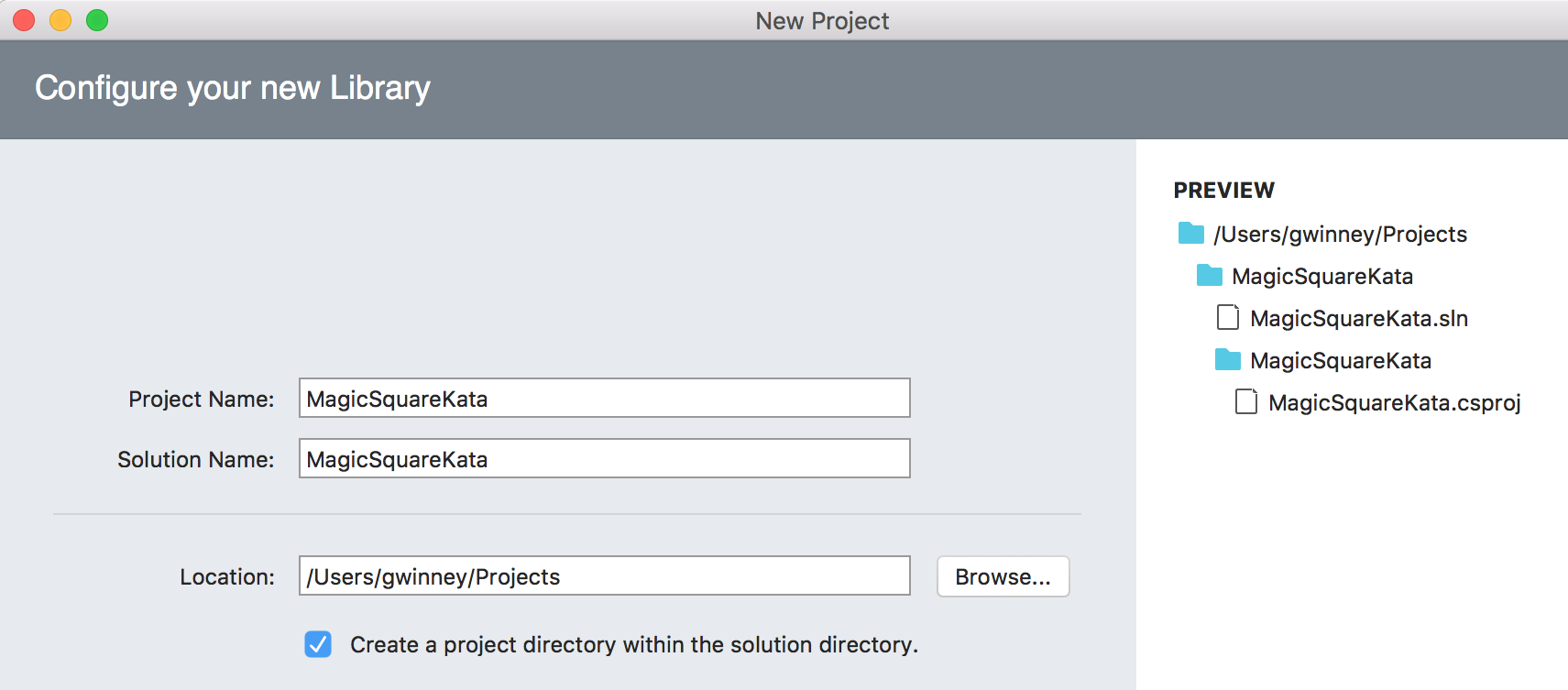The image size is (1568, 690).
Task: Click the 'Create a project directory' label text
Action: (x=633, y=645)
